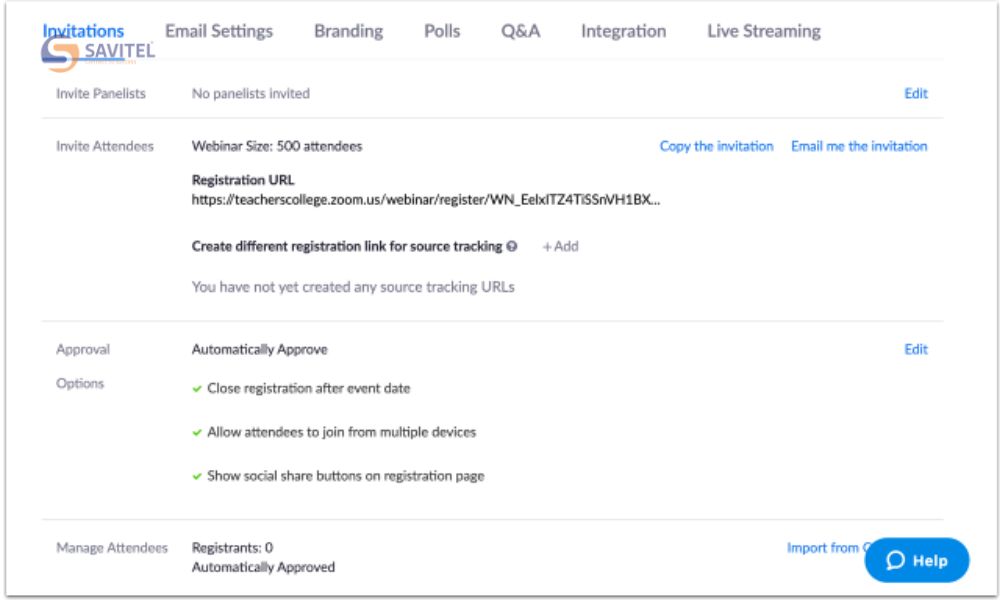
Task: Switch to the Email Settings tab
Action: (x=219, y=31)
